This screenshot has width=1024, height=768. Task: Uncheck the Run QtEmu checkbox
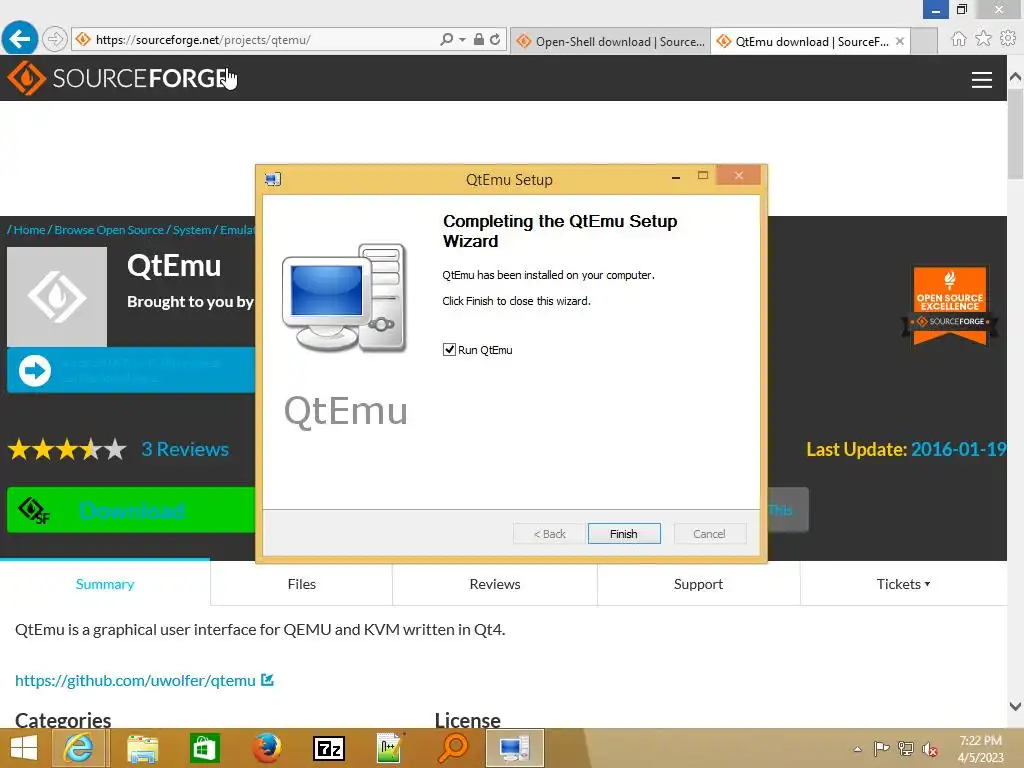(x=449, y=350)
